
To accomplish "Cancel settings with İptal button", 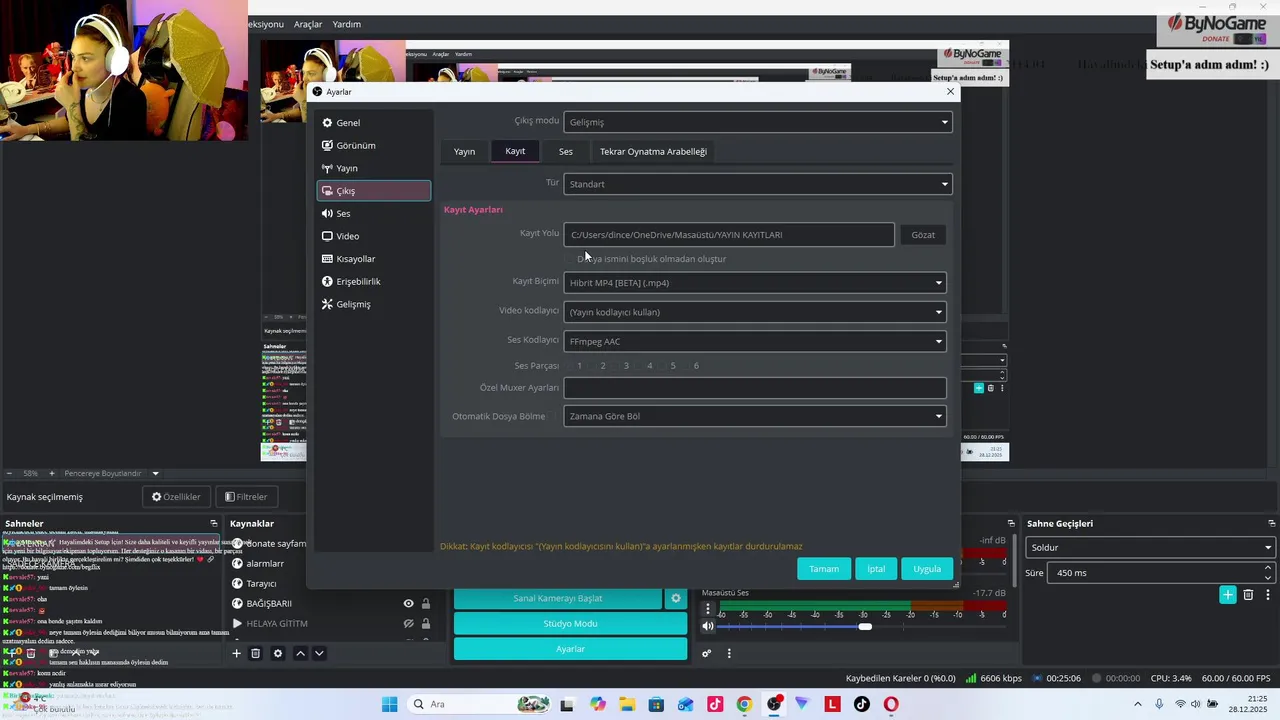I will (876, 569).
